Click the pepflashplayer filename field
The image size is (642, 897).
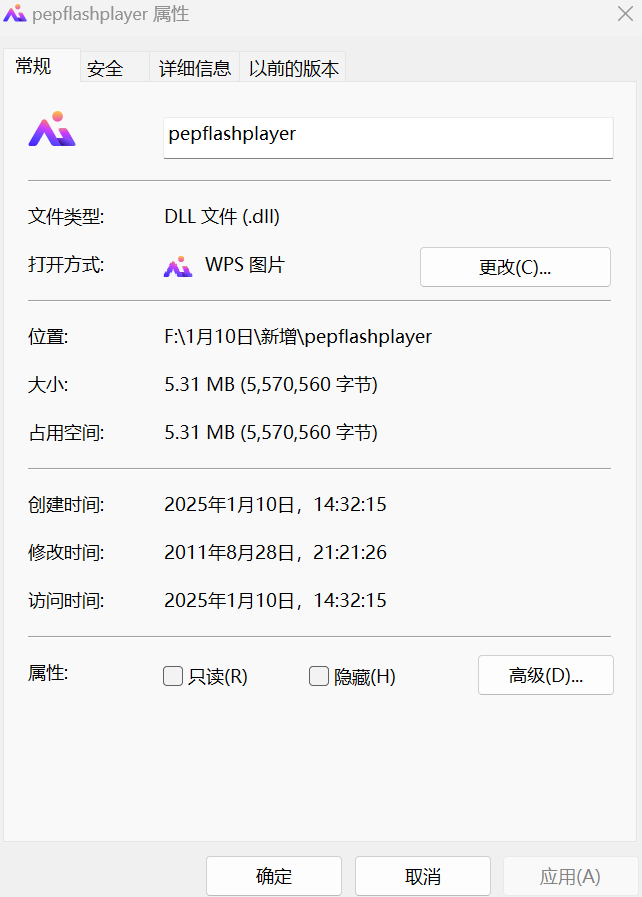click(x=388, y=138)
